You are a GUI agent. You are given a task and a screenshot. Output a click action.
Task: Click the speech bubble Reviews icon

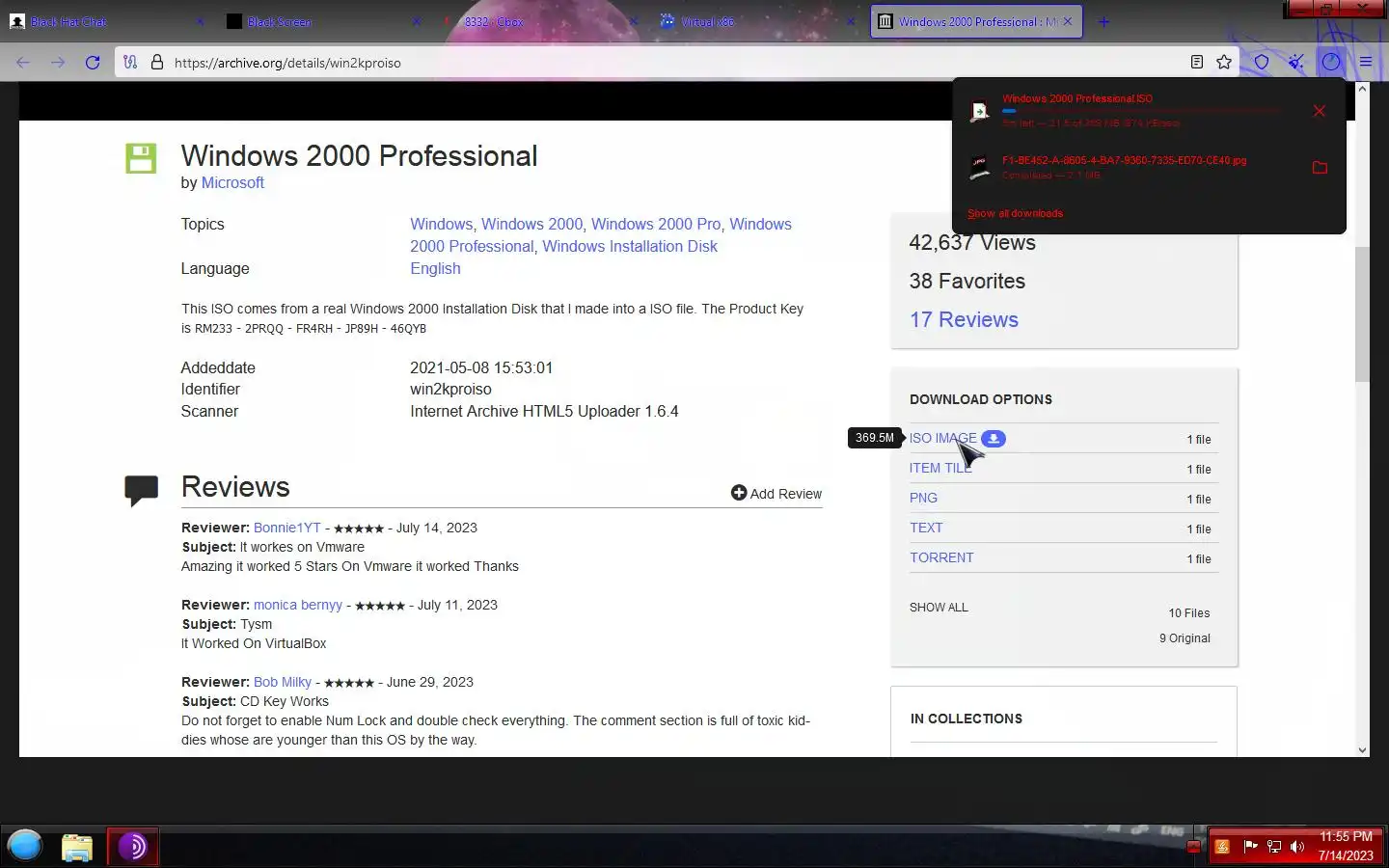141,490
